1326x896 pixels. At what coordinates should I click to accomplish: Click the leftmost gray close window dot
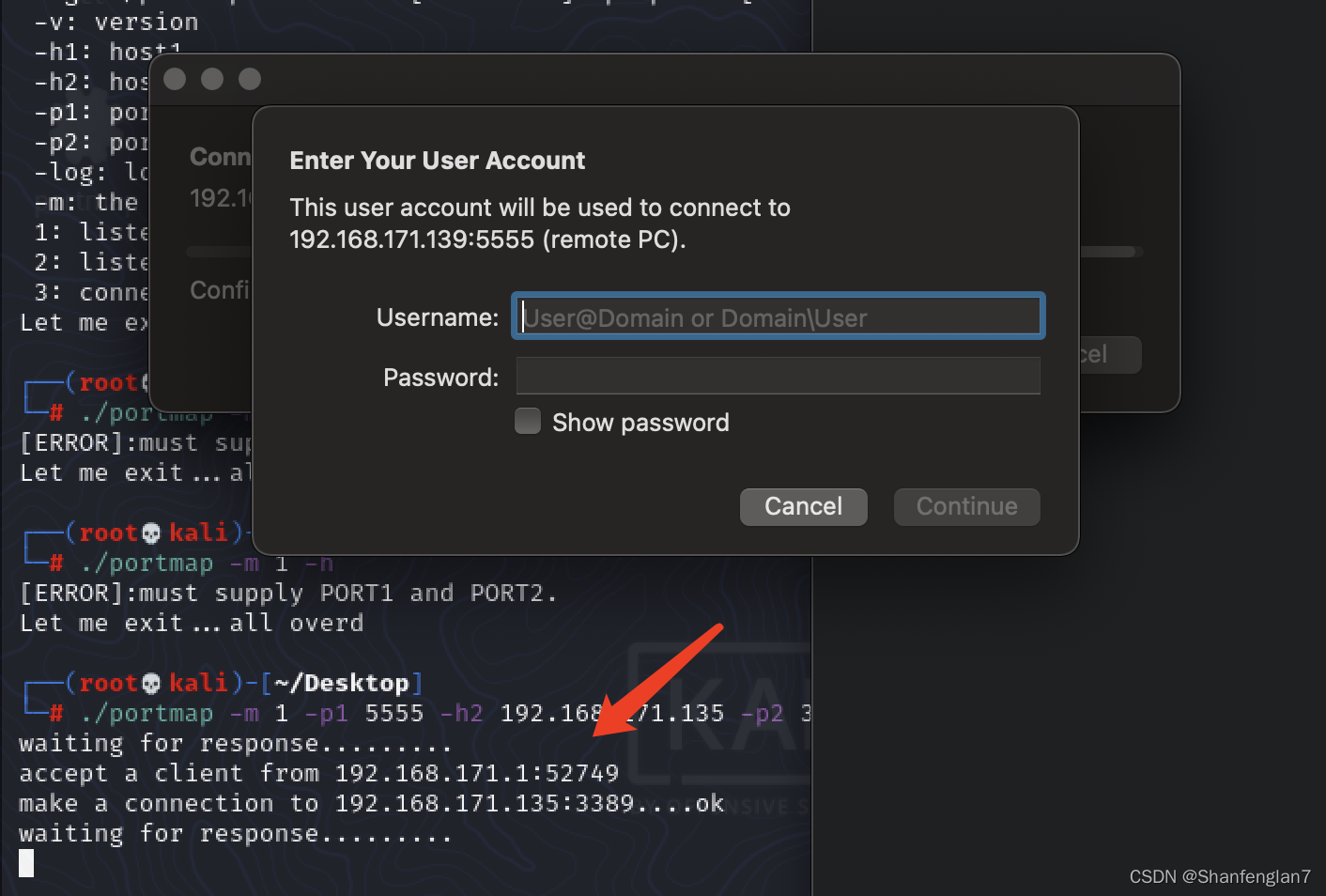pos(175,79)
